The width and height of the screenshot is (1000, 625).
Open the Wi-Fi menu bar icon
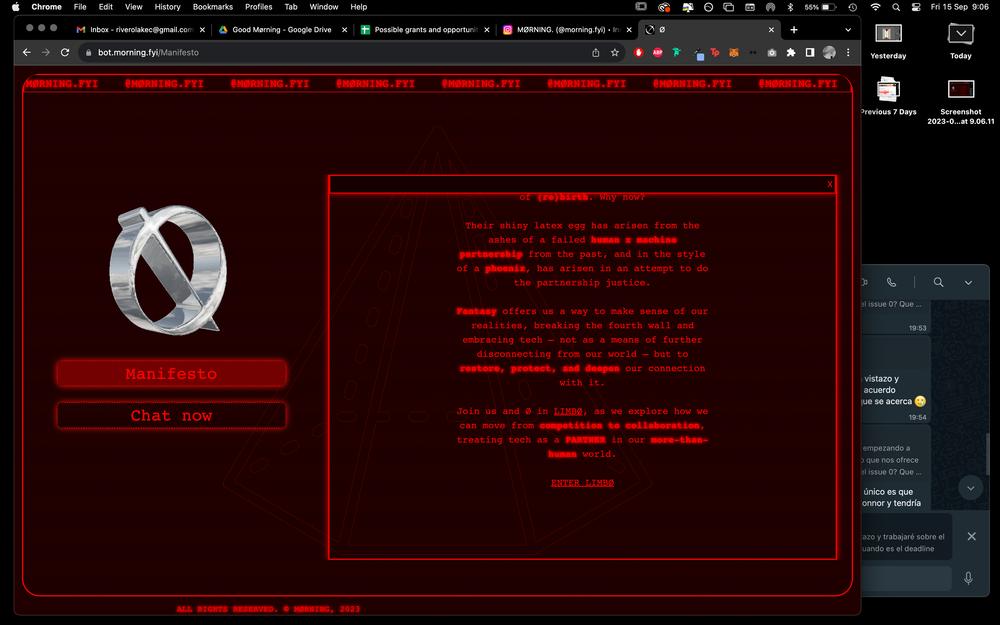tap(876, 7)
